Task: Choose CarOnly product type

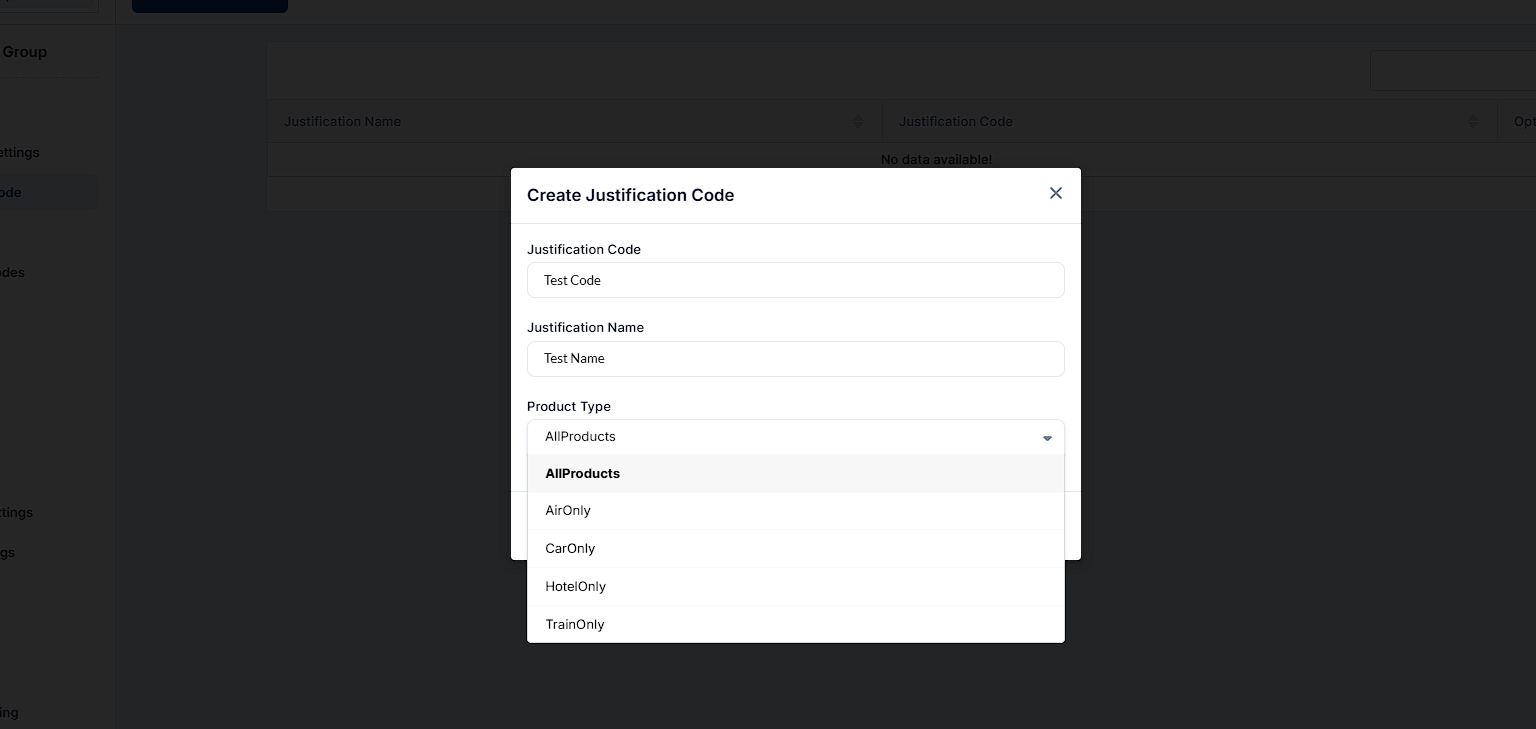Action: [795, 549]
